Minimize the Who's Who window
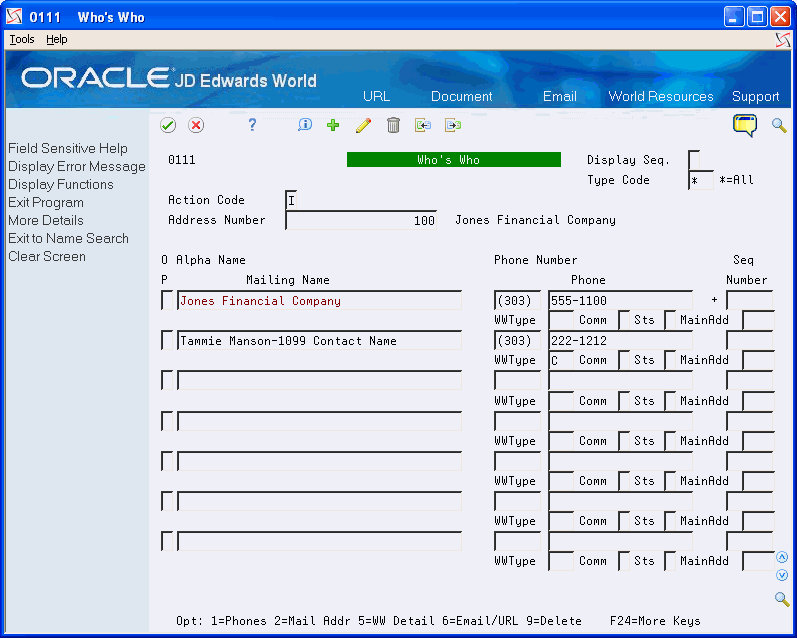This screenshot has height=638, width=797. click(732, 17)
